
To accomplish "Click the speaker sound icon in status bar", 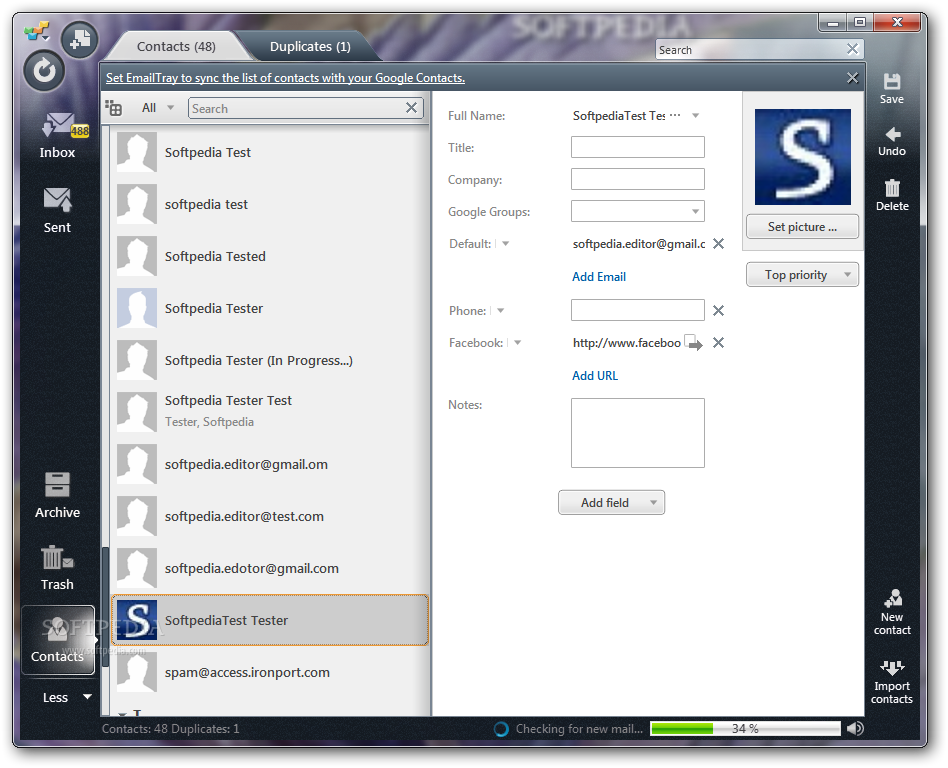I will pos(855,729).
